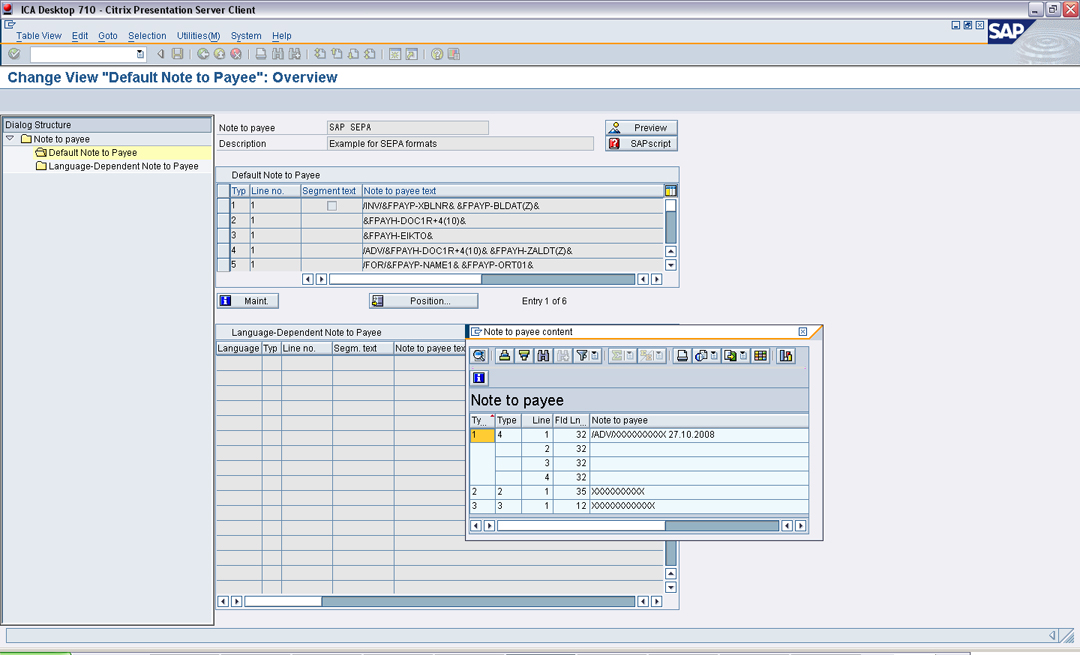Open the command field dropdown

140,54
